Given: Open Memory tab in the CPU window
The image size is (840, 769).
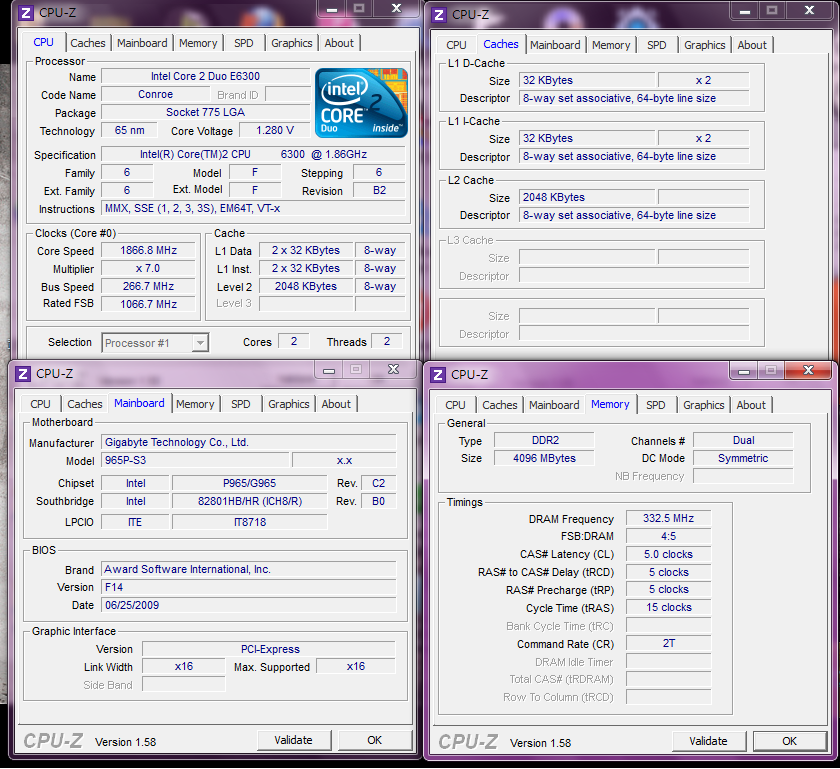Looking at the screenshot, I should tap(198, 43).
